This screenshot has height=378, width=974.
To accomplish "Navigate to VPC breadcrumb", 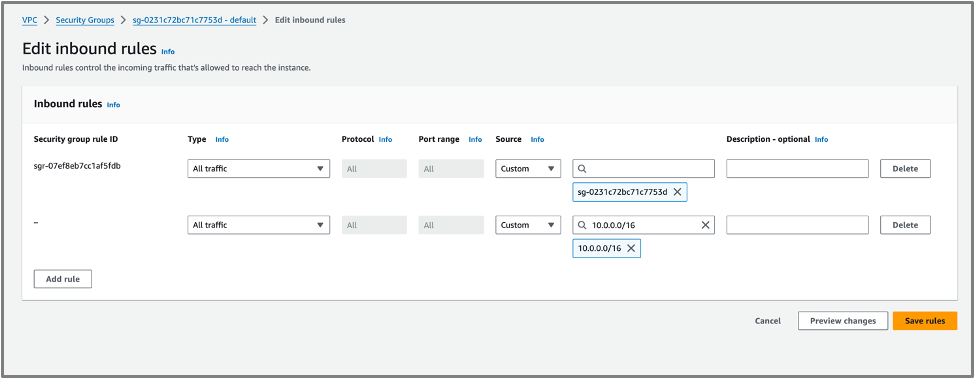I will coord(29,20).
